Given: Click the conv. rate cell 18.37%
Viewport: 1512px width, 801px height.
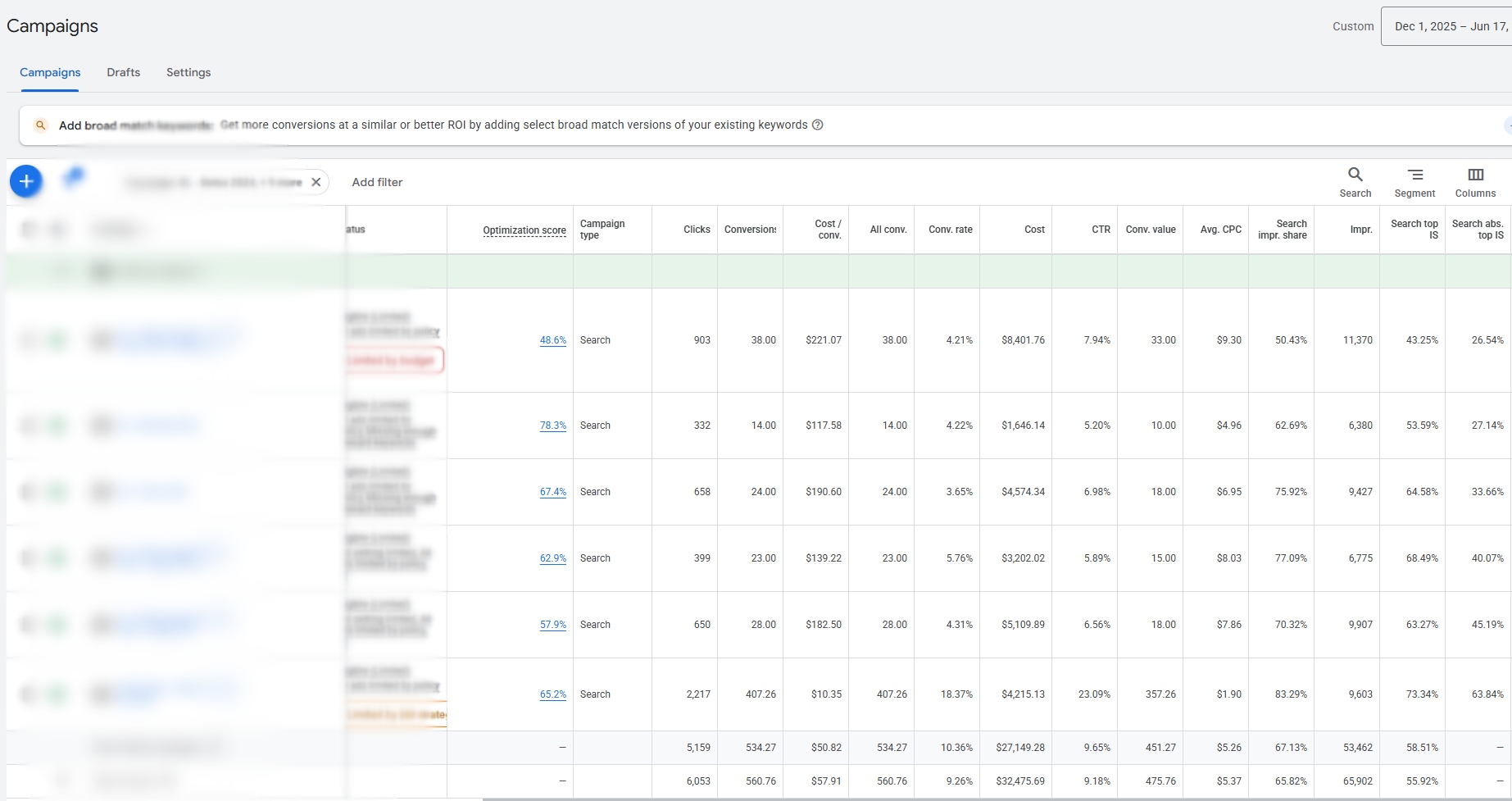Looking at the screenshot, I should [x=956, y=694].
